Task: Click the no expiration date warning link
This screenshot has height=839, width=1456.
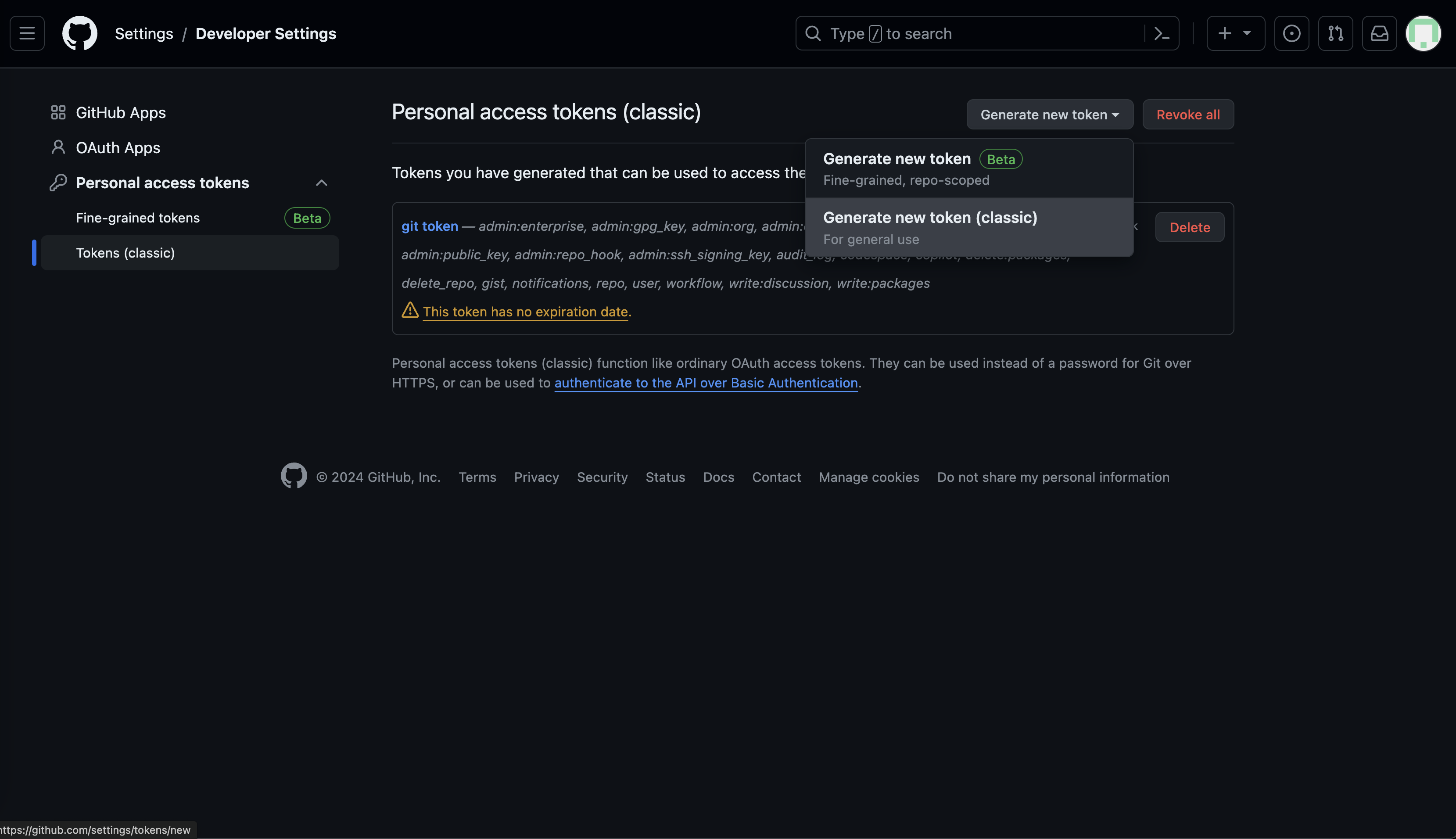Action: pyautogui.click(x=525, y=312)
